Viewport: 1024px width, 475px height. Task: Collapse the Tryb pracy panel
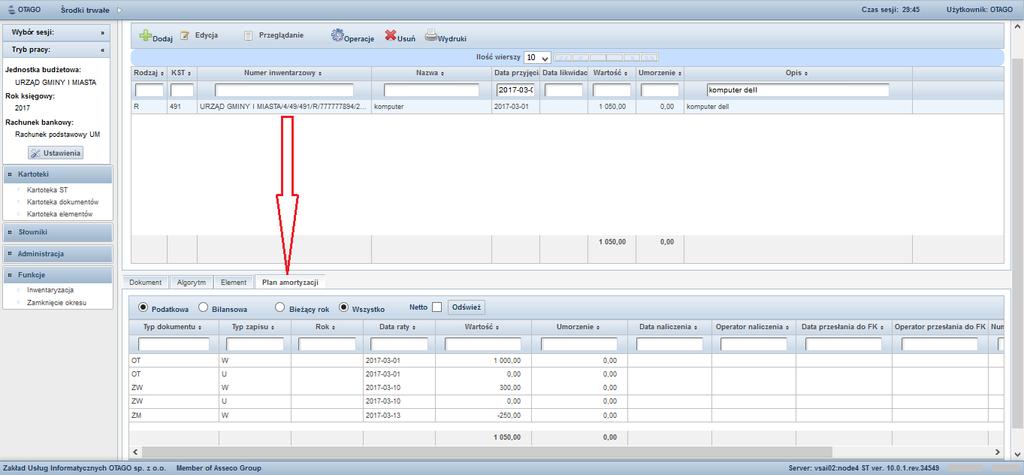[103, 50]
